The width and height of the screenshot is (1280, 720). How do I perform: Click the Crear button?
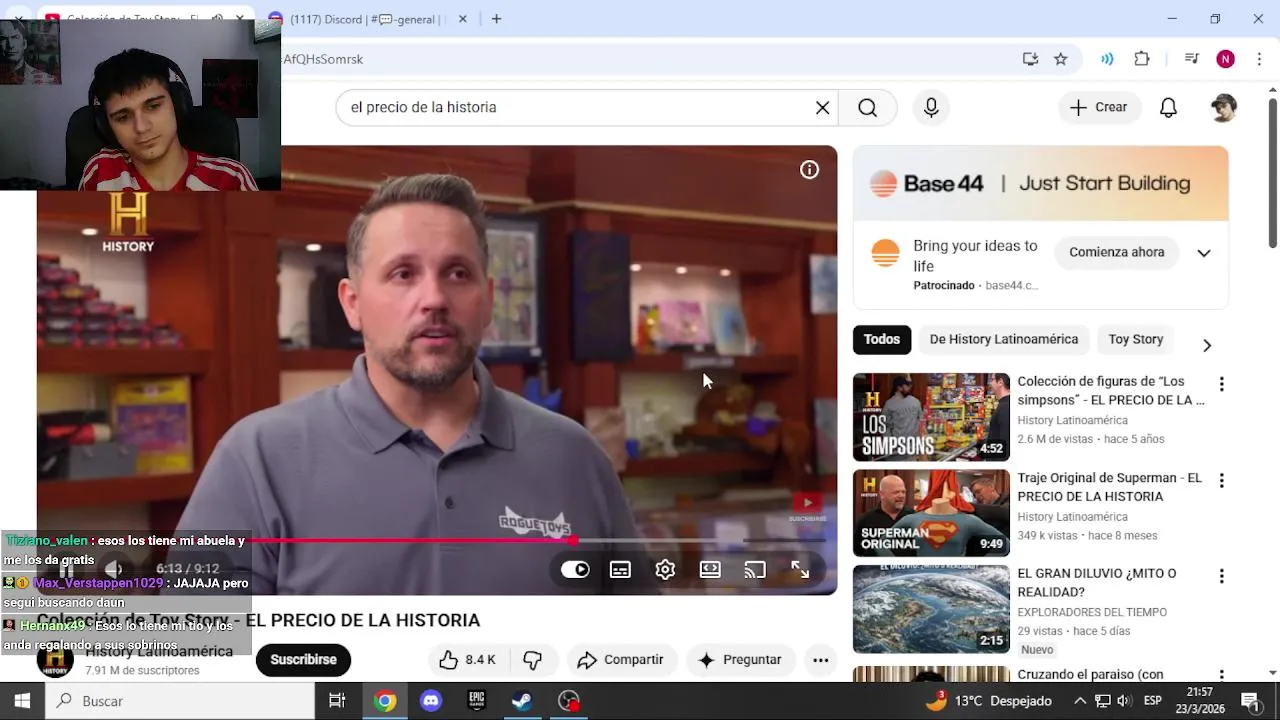(1099, 107)
